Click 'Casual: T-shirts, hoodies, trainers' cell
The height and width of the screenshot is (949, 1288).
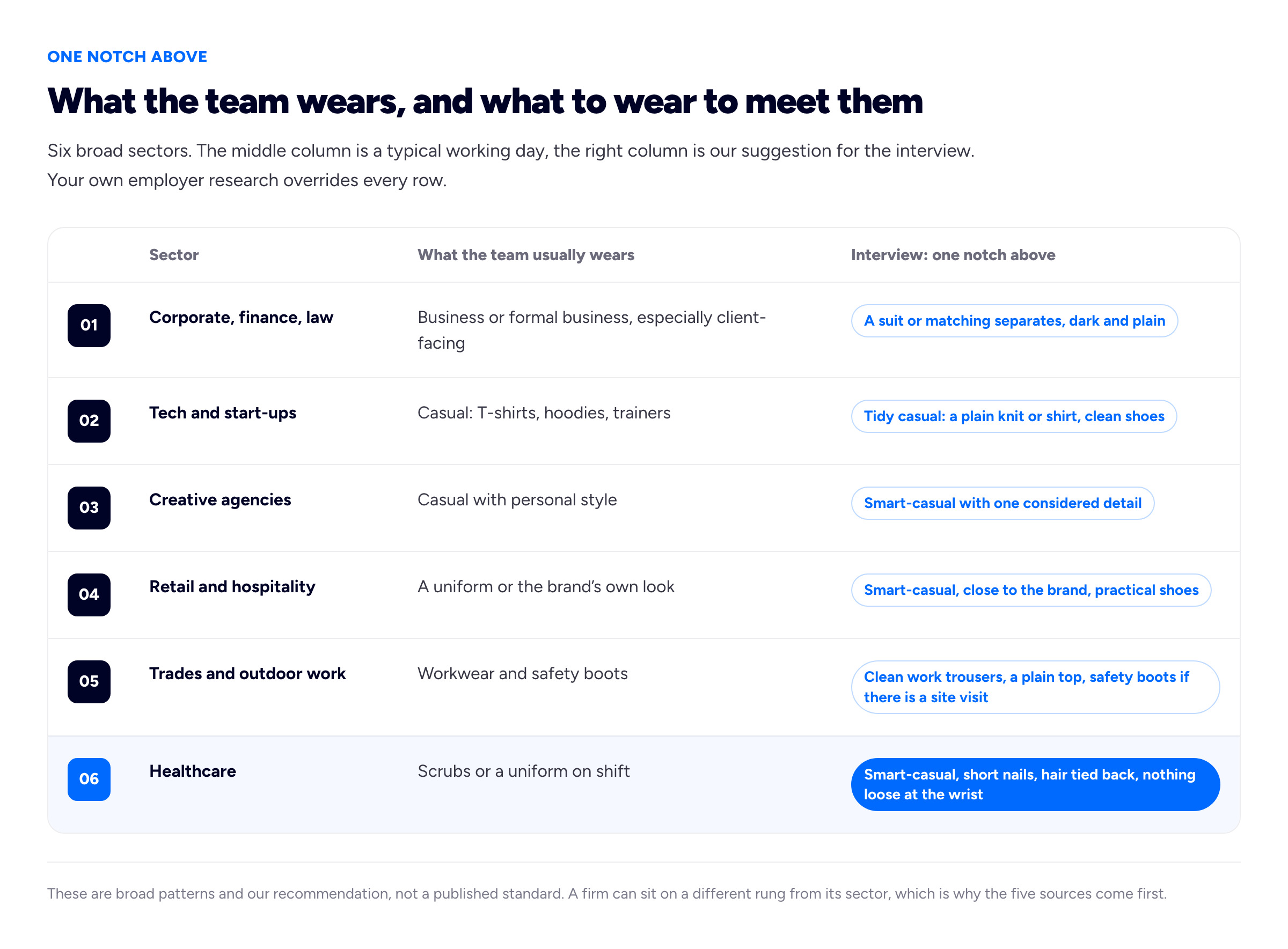pos(544,413)
